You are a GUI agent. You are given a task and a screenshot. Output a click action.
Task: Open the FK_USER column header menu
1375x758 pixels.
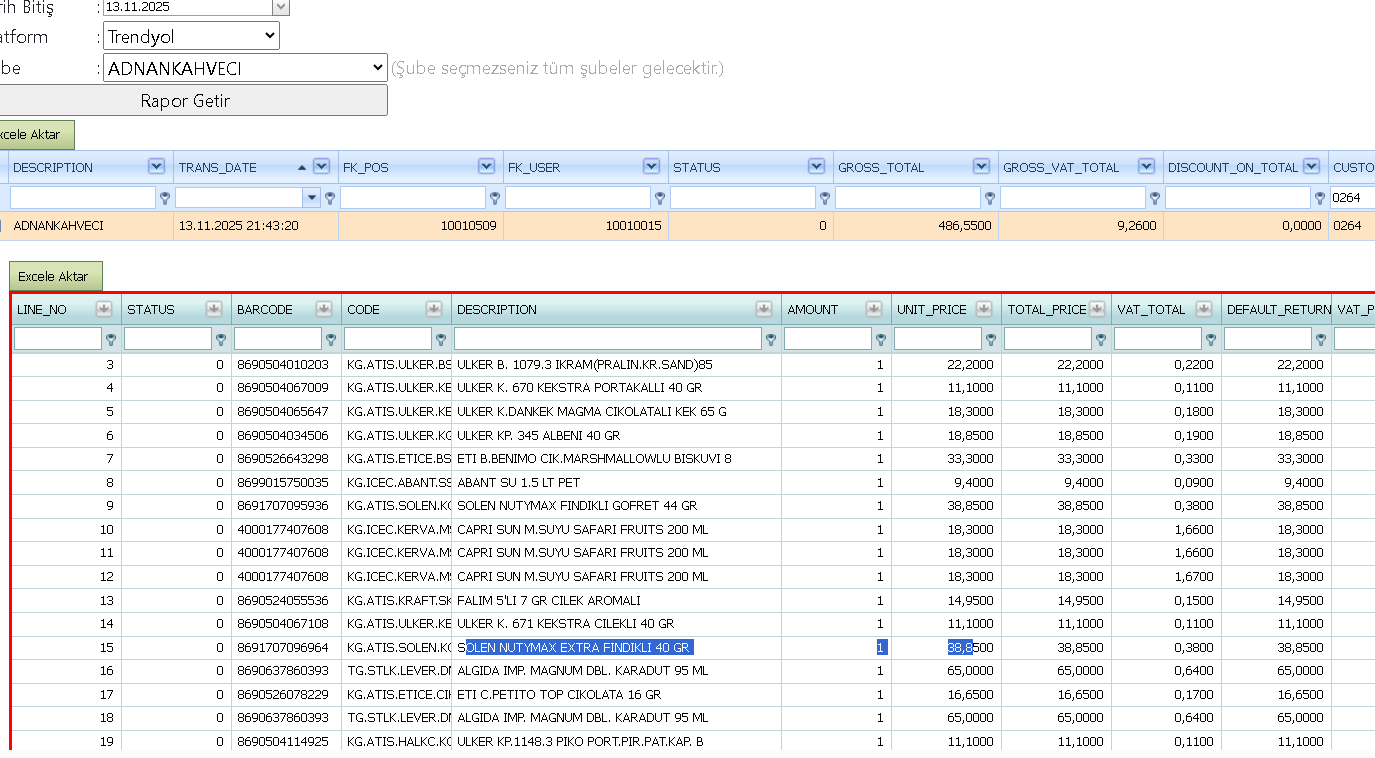pos(651,167)
